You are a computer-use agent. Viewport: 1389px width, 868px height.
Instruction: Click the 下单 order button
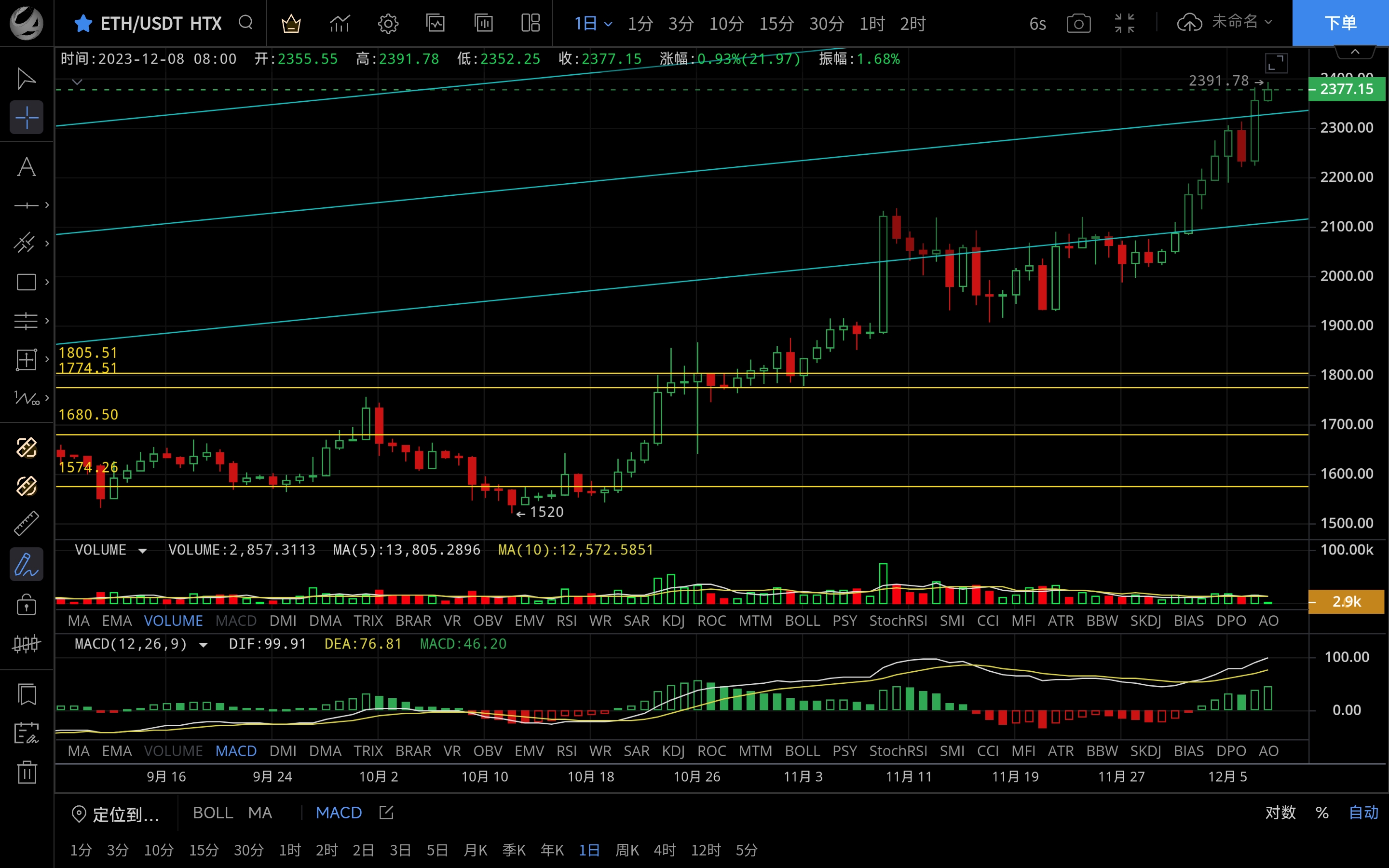1340,23
